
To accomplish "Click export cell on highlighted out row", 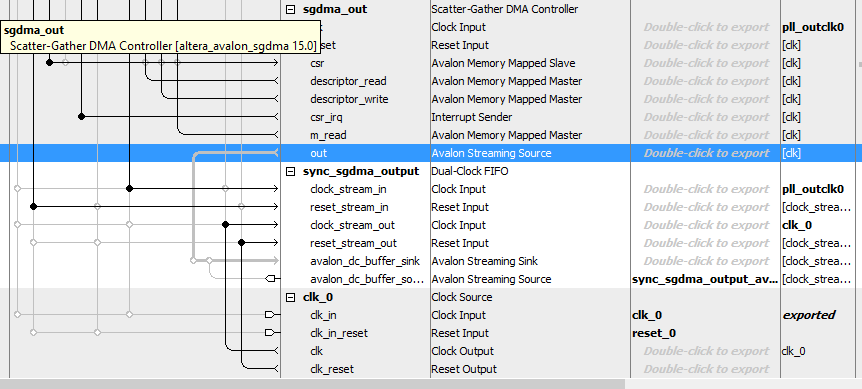I will point(706,153).
